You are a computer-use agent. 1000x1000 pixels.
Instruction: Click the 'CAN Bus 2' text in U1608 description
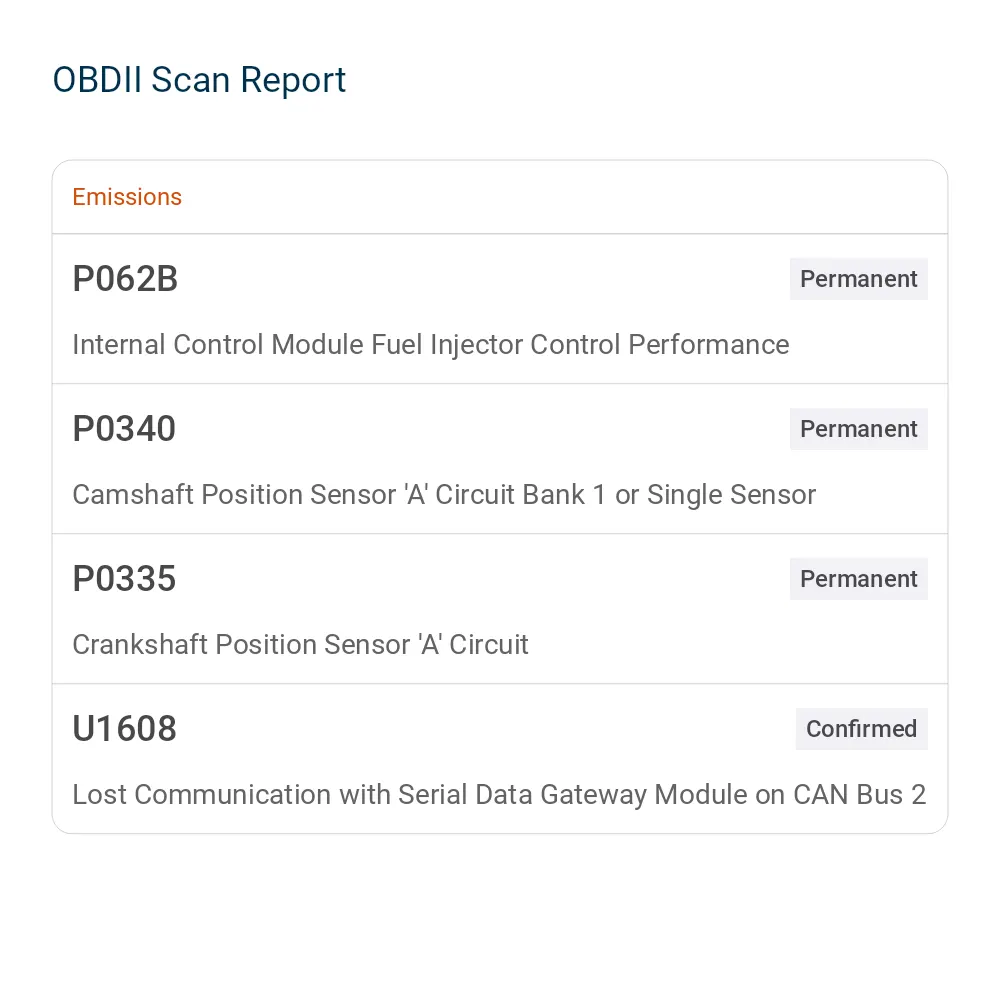[x=859, y=795]
